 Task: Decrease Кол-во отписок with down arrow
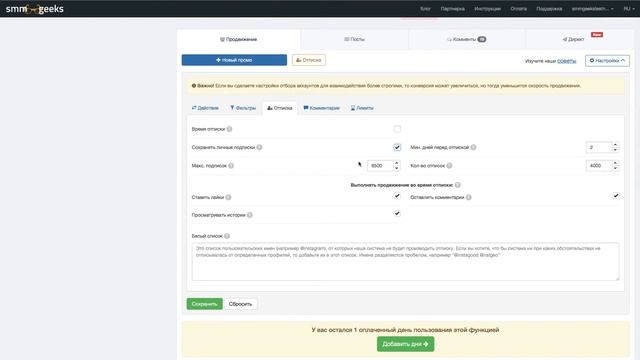[x=615, y=168]
